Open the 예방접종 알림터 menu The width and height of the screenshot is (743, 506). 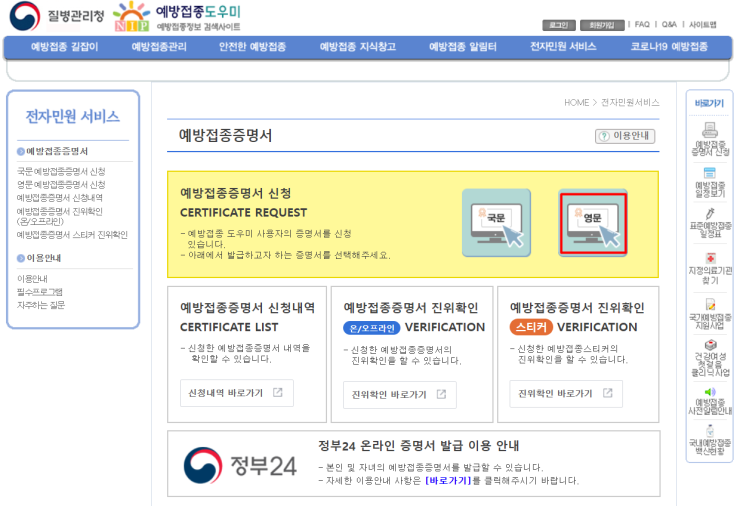tap(462, 46)
